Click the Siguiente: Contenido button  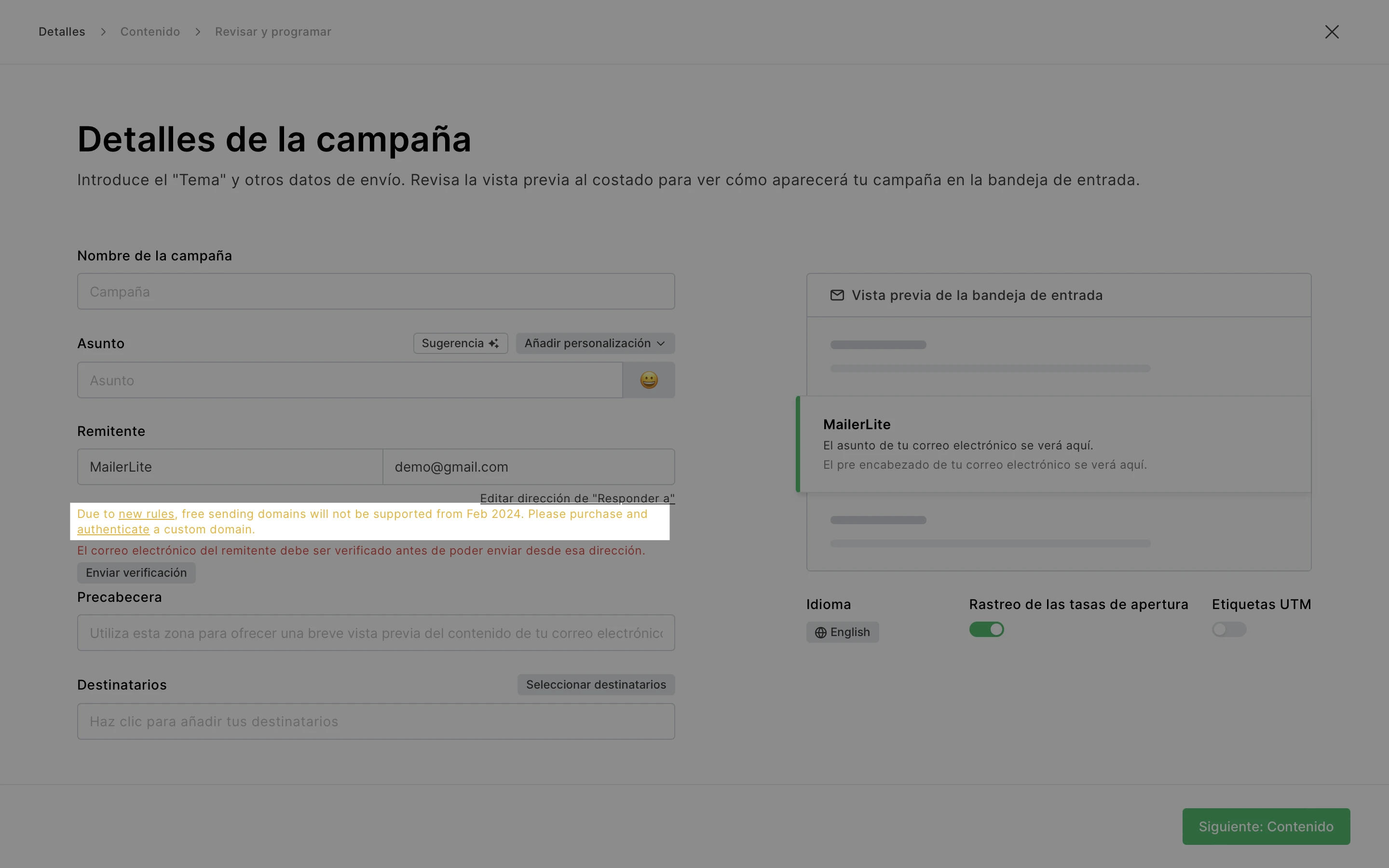click(x=1266, y=827)
